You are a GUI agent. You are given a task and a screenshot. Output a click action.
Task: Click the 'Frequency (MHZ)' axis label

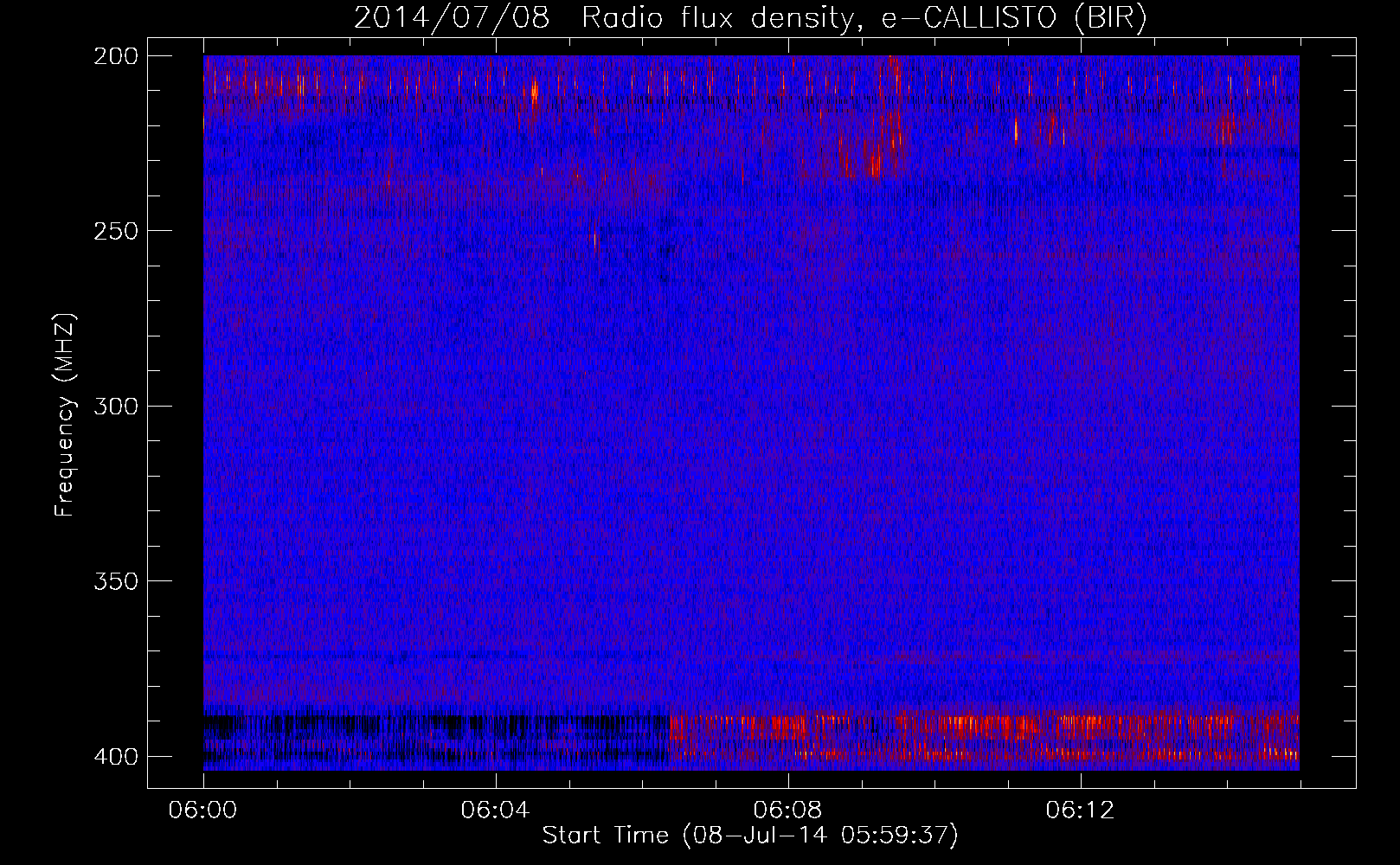coord(65,415)
